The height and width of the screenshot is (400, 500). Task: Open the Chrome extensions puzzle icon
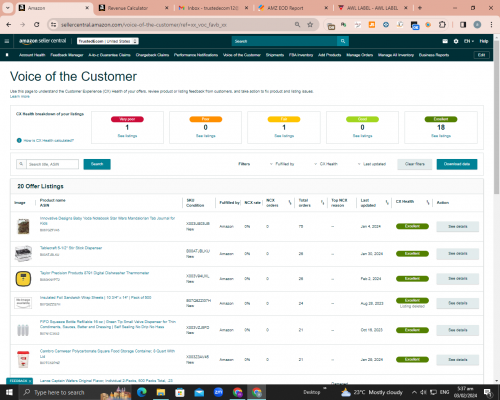click(x=442, y=24)
